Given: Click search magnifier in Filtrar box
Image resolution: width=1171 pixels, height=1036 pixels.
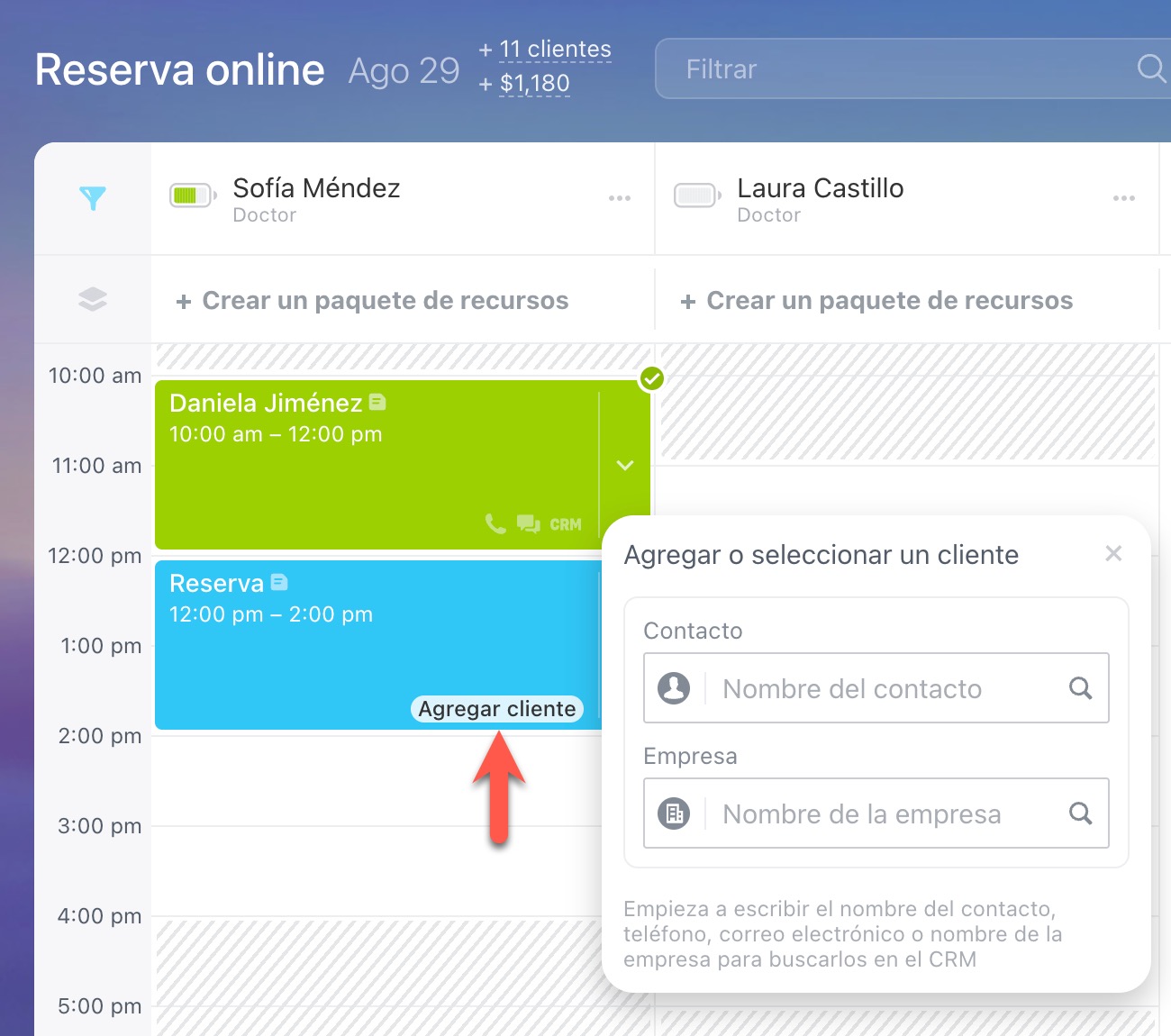Looking at the screenshot, I should pyautogui.click(x=1150, y=68).
